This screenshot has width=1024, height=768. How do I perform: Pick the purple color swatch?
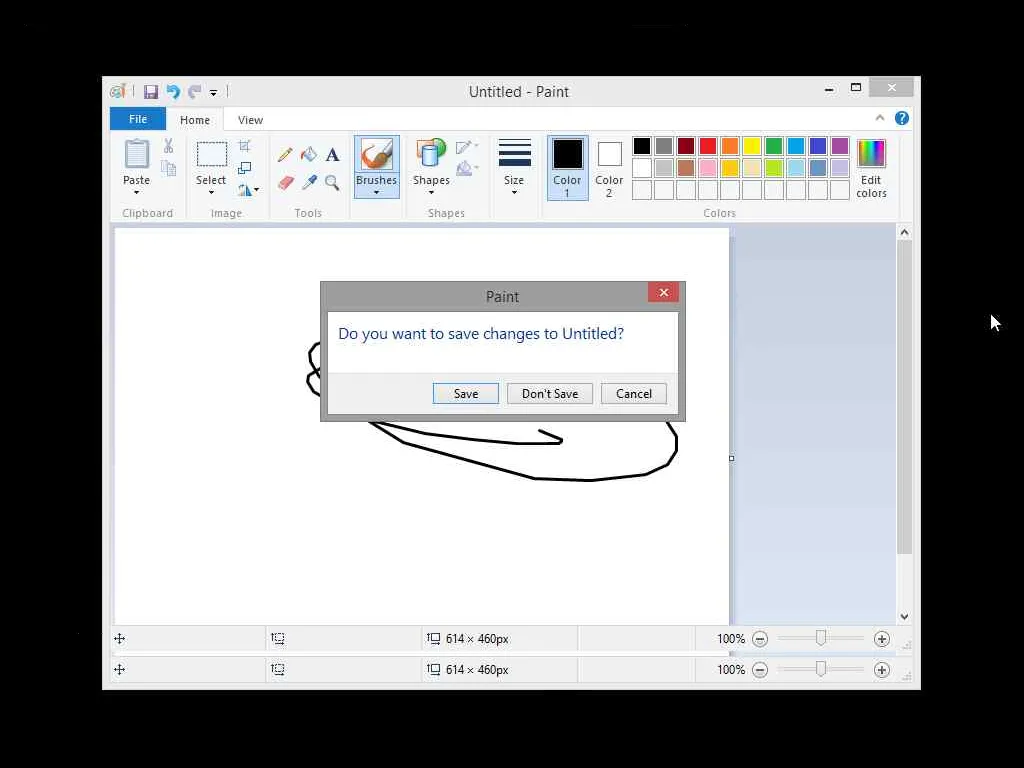(x=840, y=146)
